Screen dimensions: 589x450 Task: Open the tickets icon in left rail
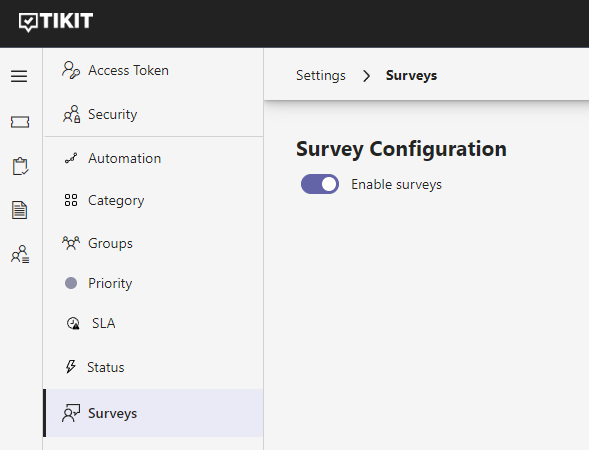pyautogui.click(x=20, y=122)
